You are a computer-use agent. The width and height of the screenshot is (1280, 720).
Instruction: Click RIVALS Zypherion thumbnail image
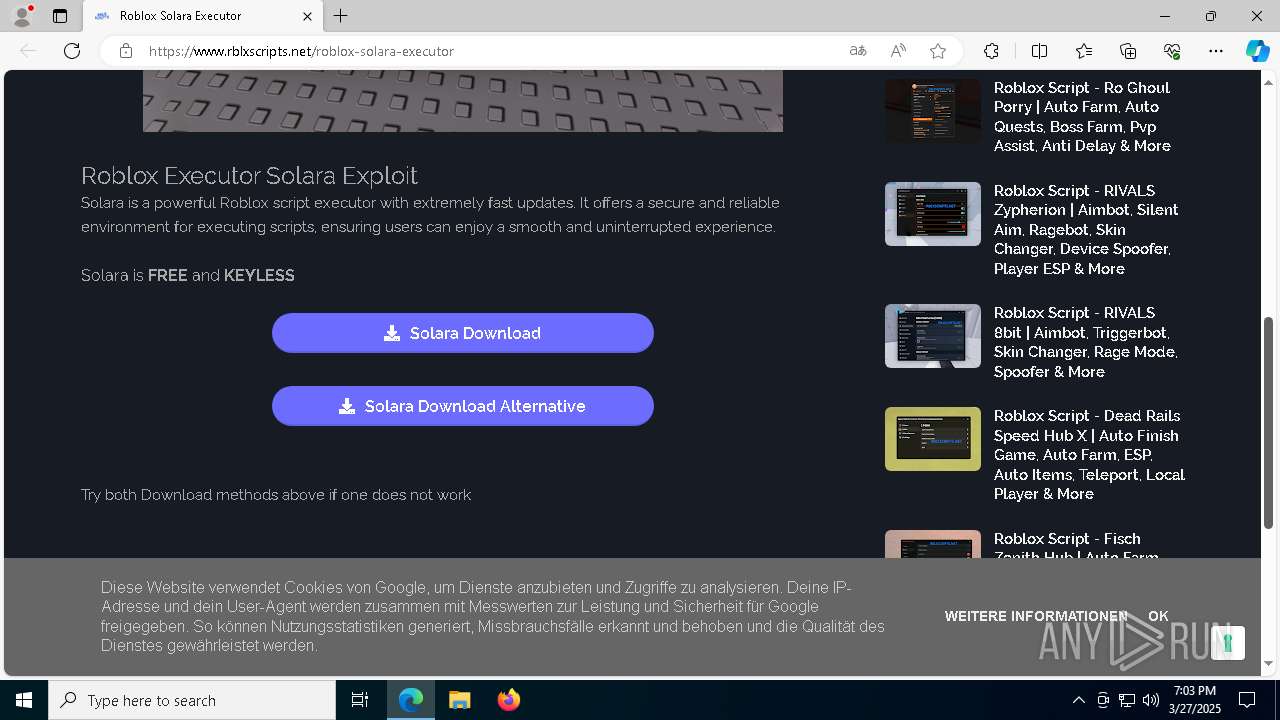point(933,214)
